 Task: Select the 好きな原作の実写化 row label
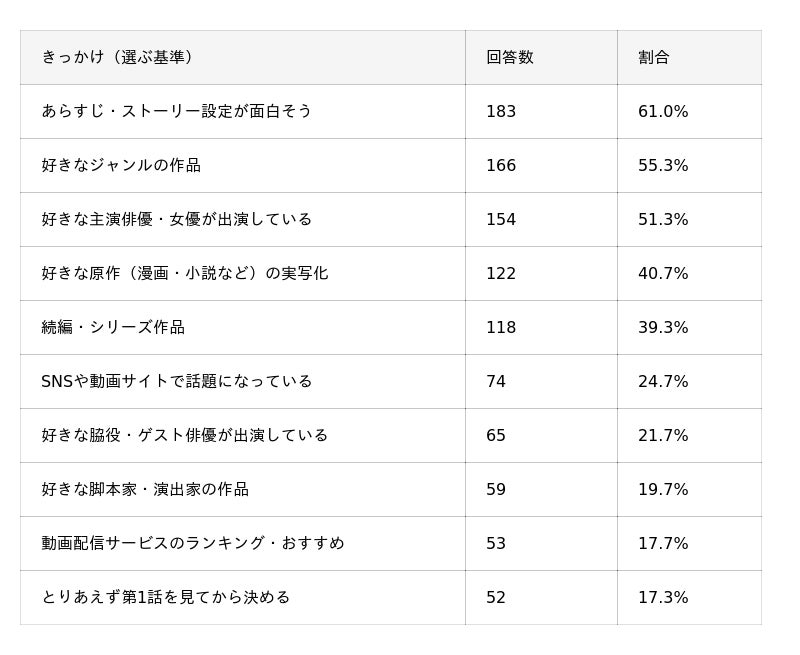(185, 273)
